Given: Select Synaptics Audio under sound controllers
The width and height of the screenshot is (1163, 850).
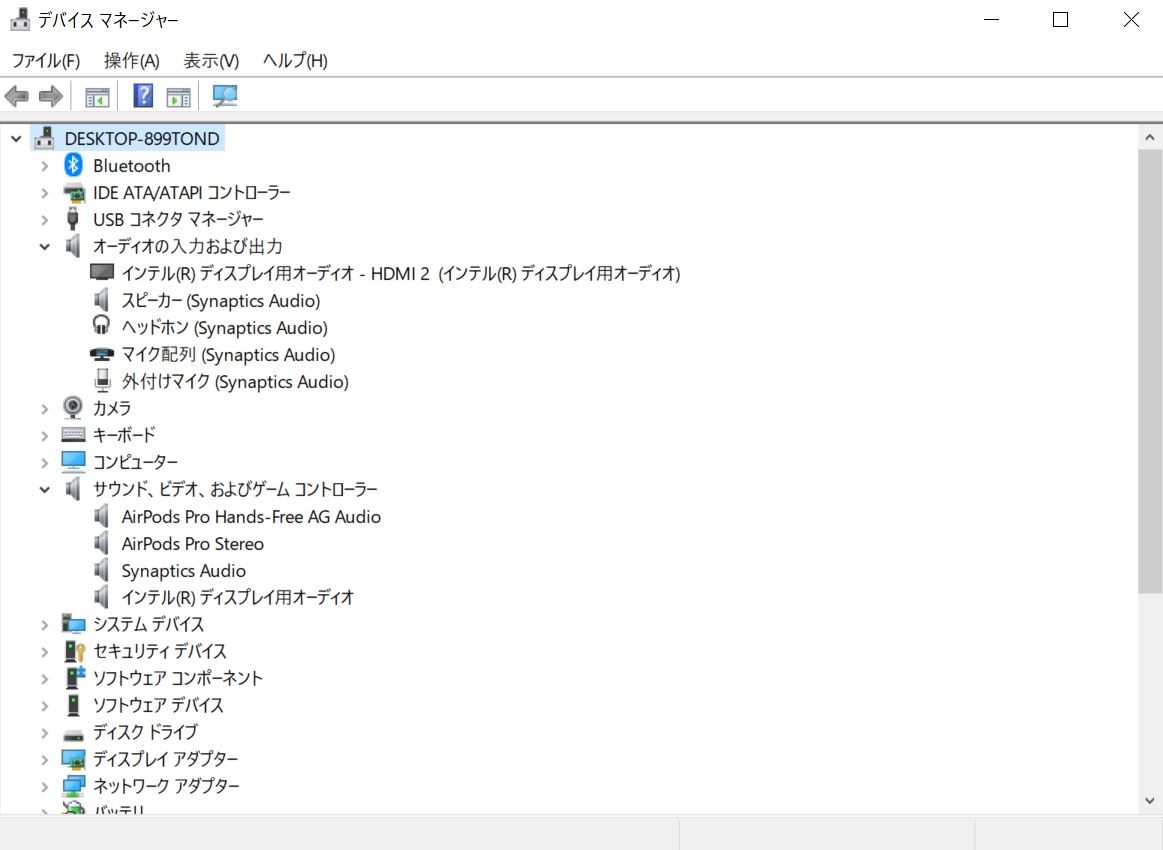Looking at the screenshot, I should (x=183, y=570).
